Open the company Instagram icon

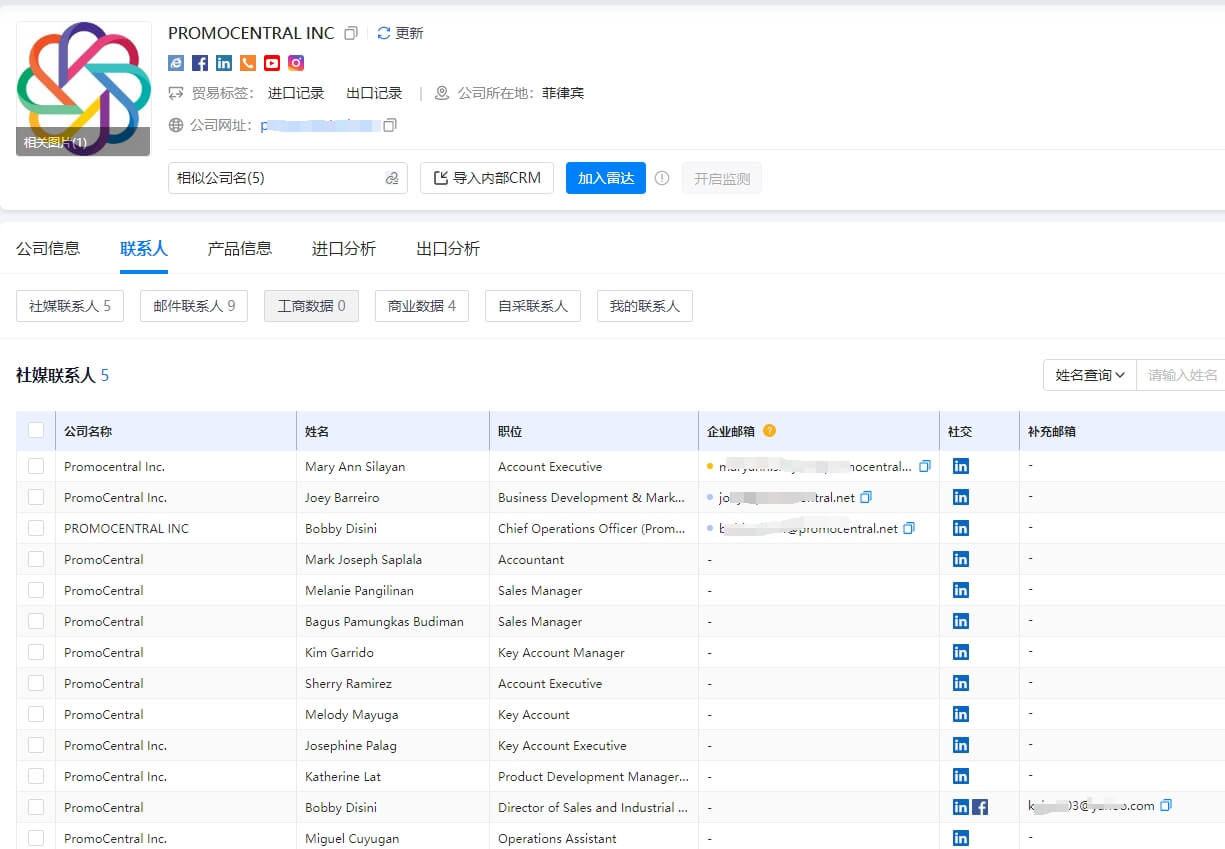tap(296, 63)
